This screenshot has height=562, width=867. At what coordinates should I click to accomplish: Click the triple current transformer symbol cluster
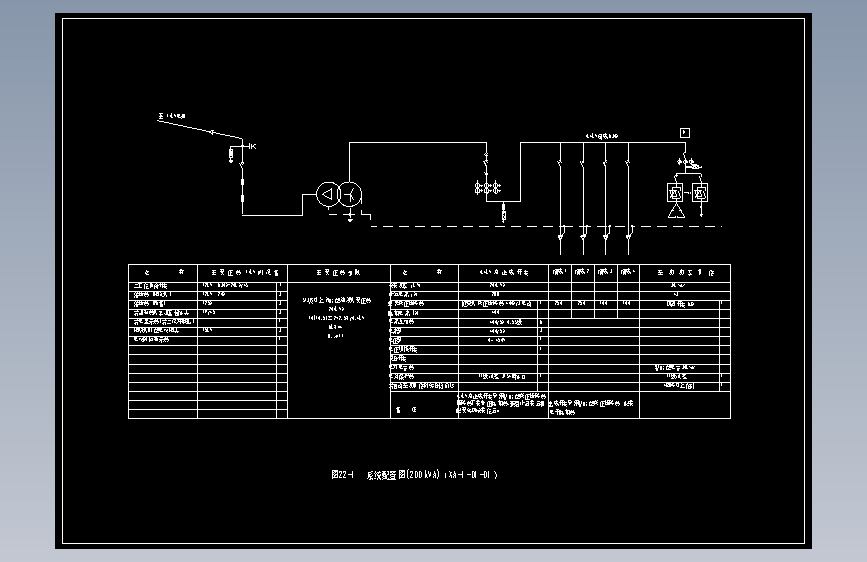[x=487, y=188]
